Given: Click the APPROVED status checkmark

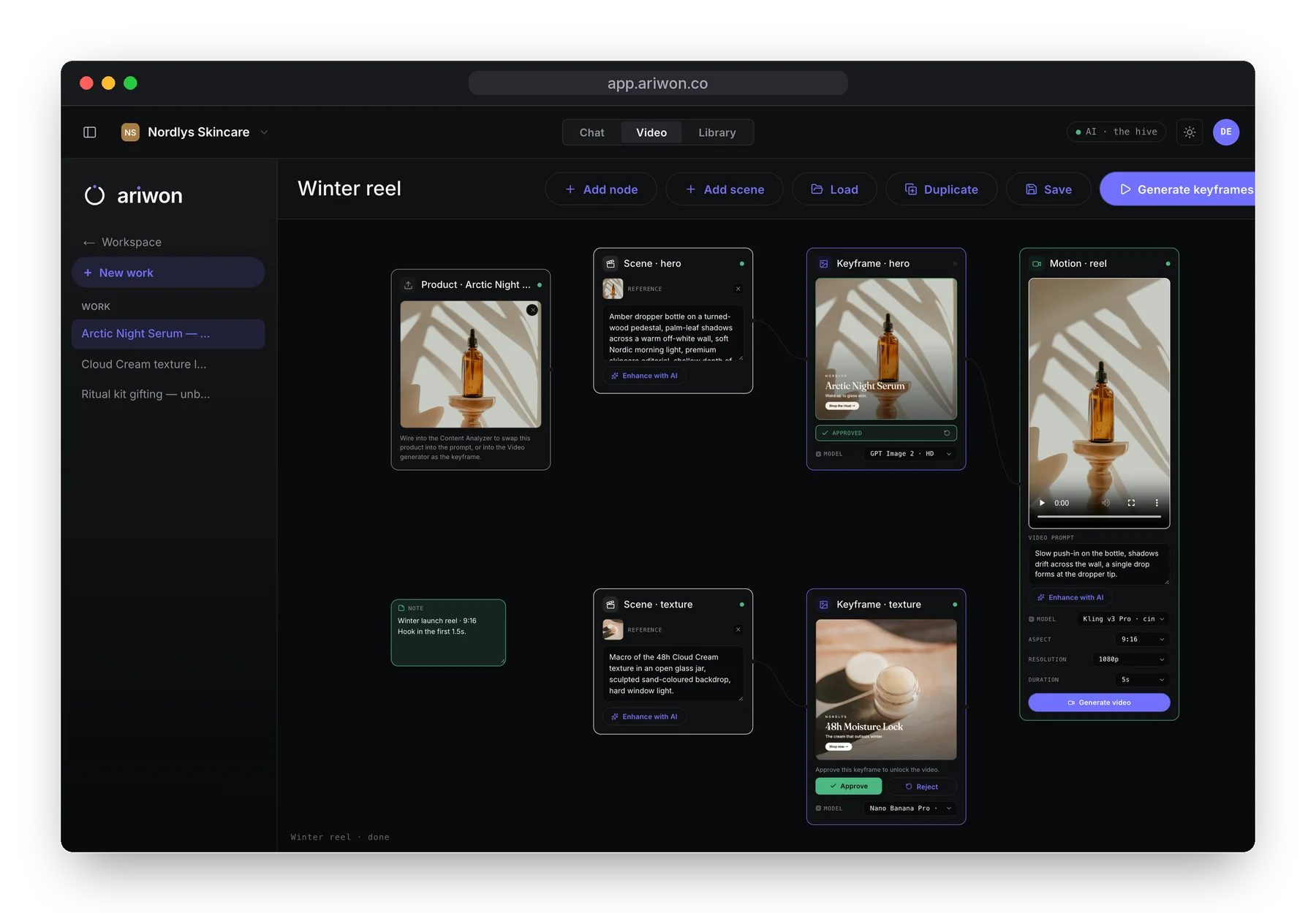Looking at the screenshot, I should [825, 433].
